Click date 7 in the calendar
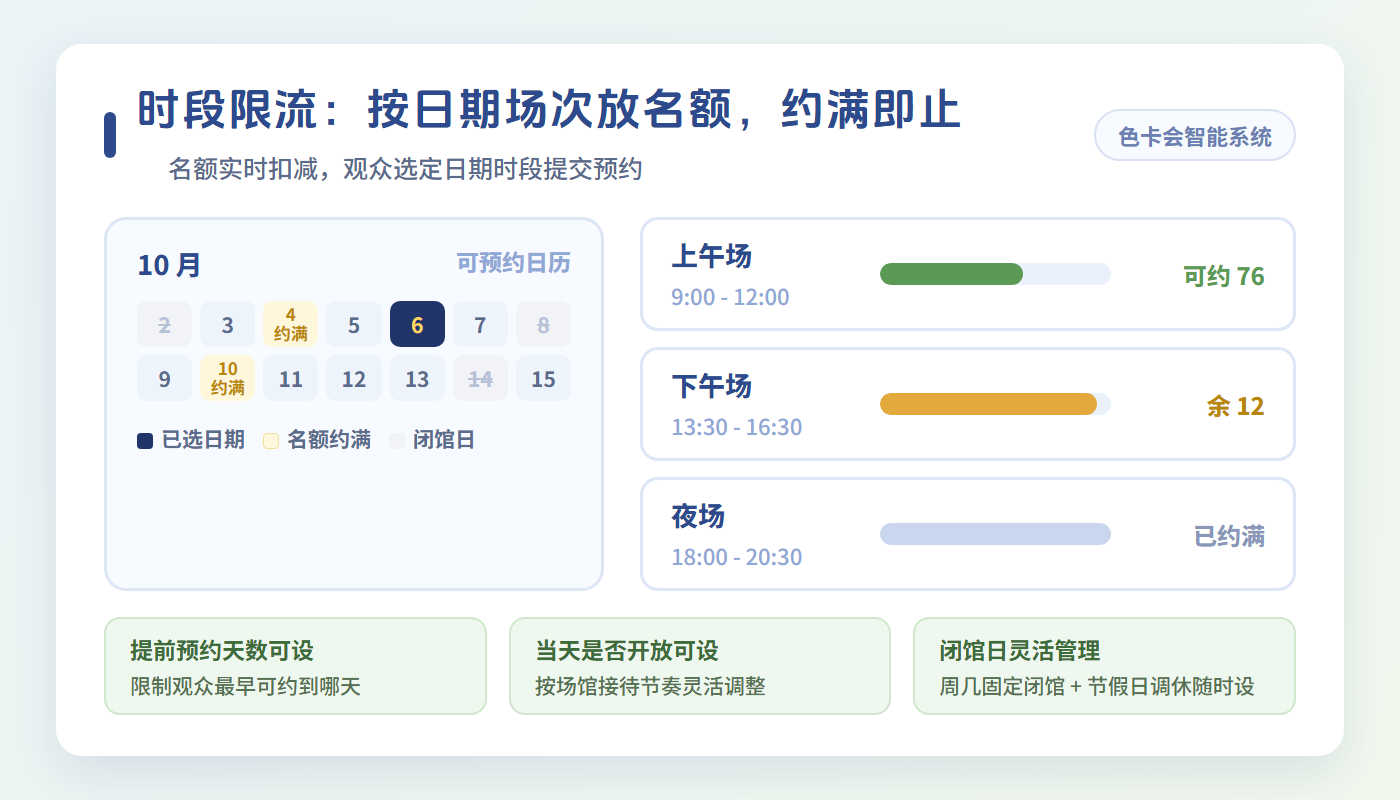Viewport: 1400px width, 800px height. [x=480, y=324]
